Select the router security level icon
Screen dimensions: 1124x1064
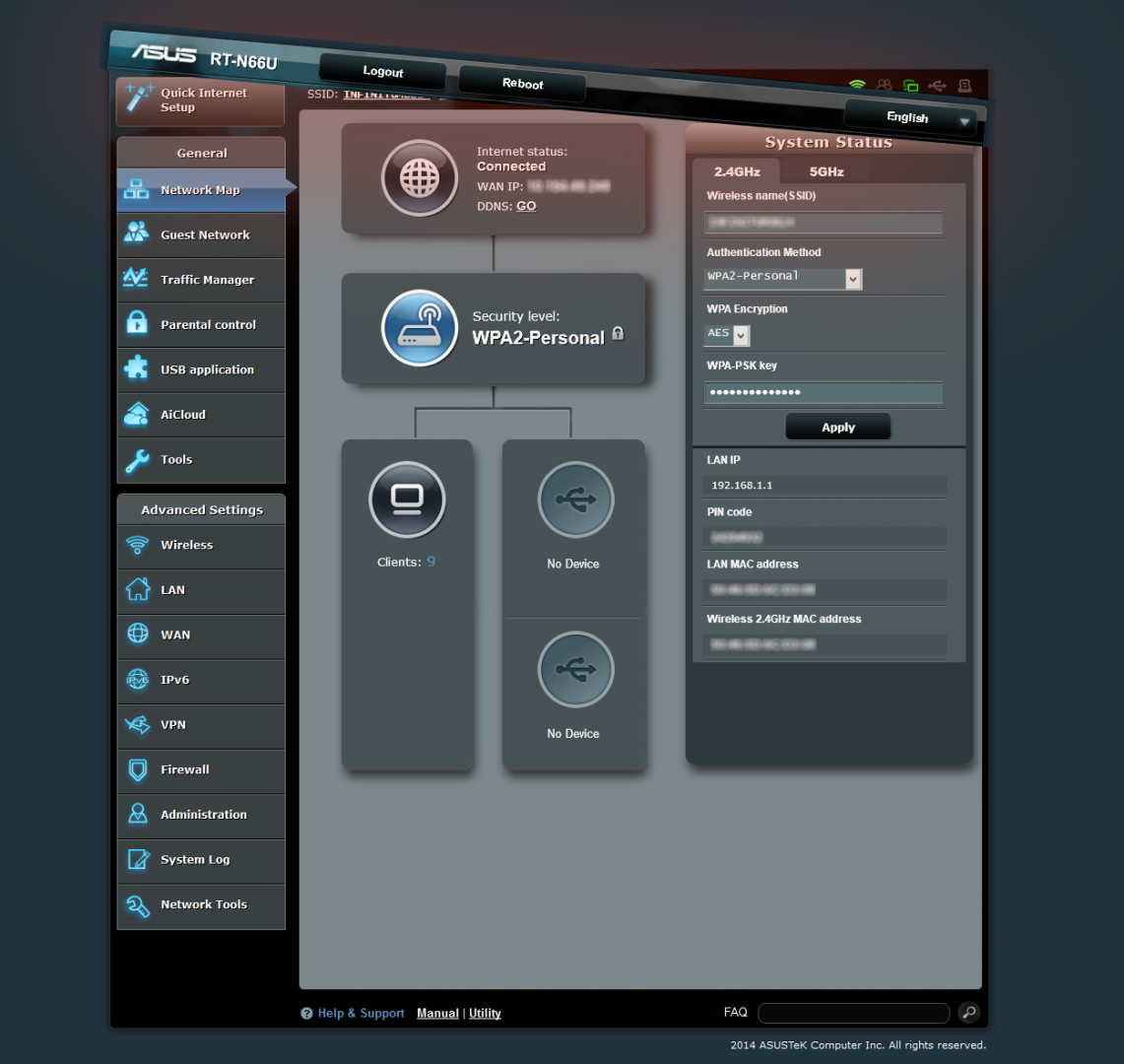[x=420, y=328]
